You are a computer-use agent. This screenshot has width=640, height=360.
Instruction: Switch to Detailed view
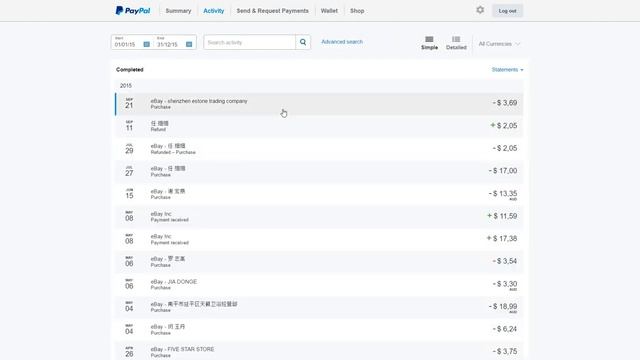point(456,43)
